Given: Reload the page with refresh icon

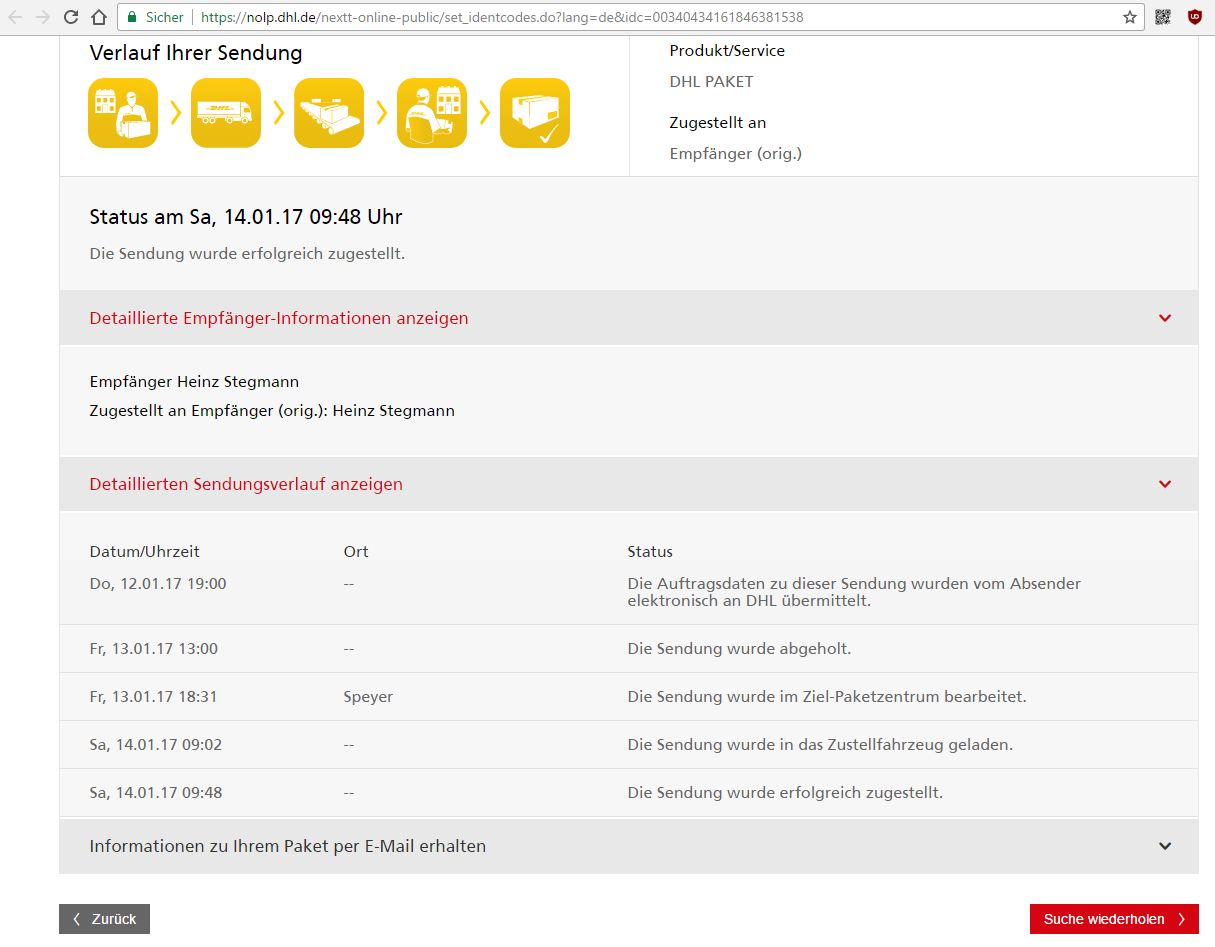Looking at the screenshot, I should (x=71, y=17).
